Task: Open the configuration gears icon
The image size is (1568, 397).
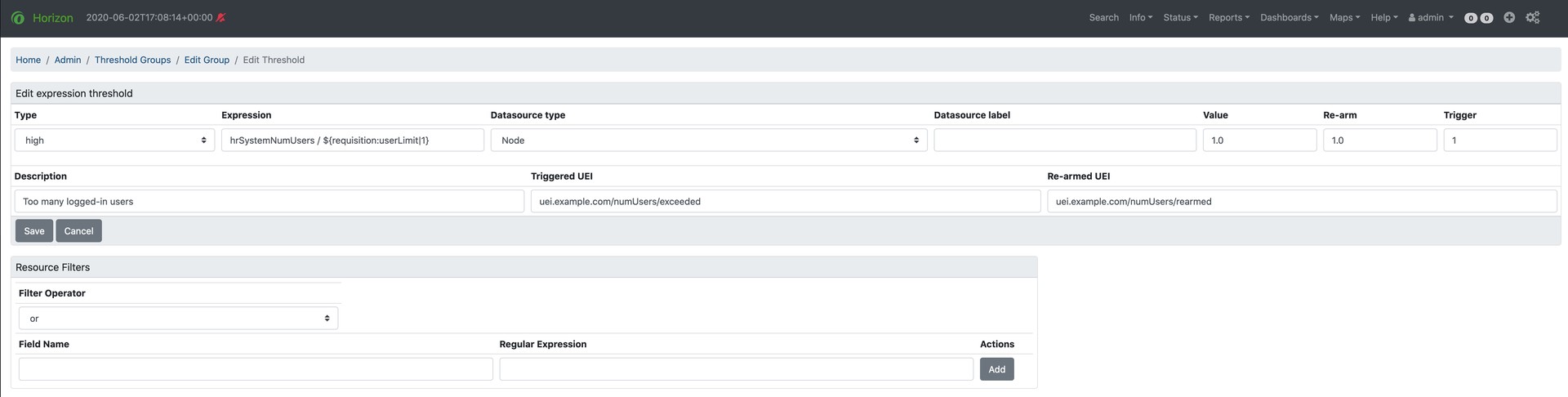Action: coord(1532,18)
